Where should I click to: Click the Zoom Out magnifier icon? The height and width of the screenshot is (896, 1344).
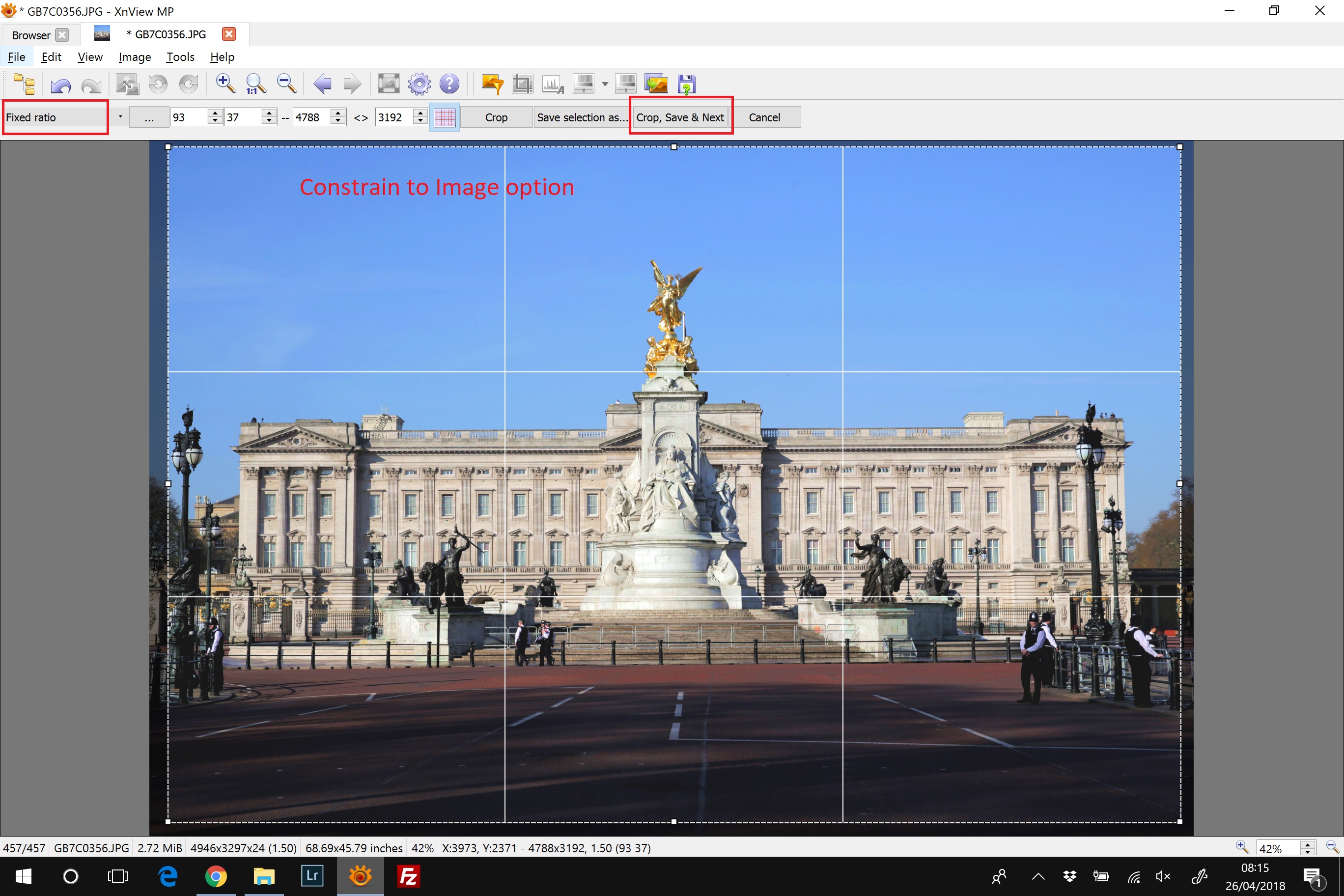(286, 84)
